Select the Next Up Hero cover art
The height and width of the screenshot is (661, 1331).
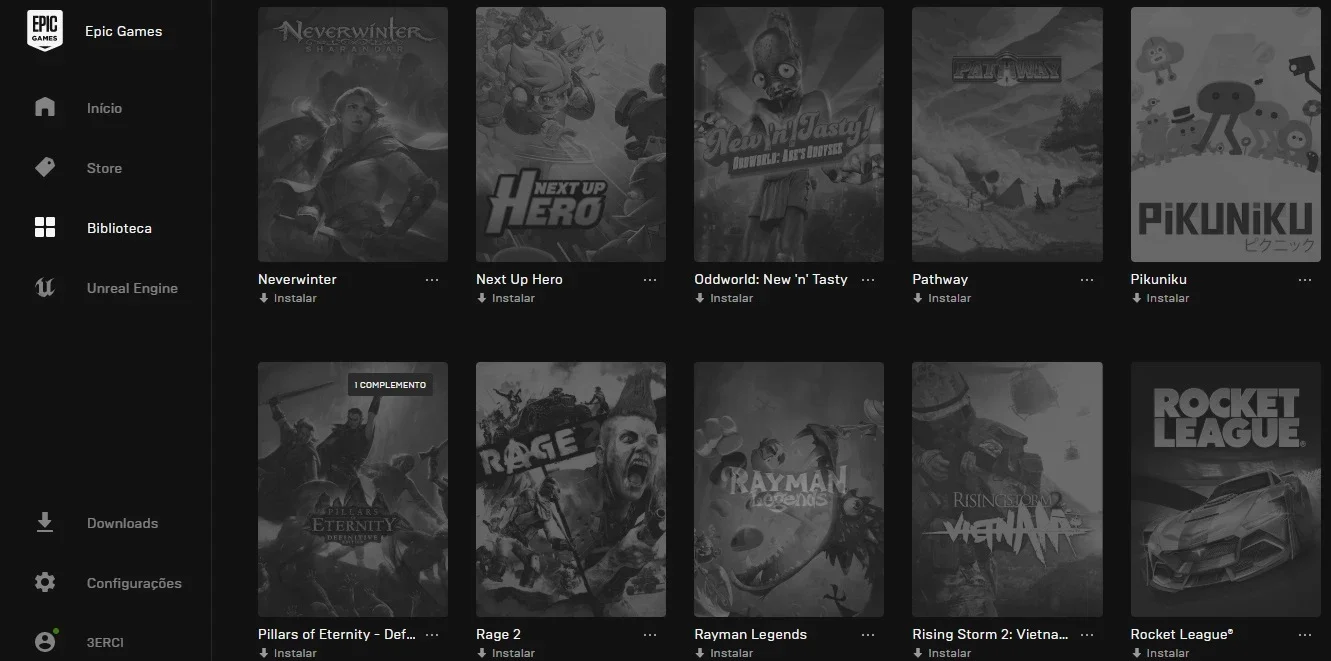[571, 134]
